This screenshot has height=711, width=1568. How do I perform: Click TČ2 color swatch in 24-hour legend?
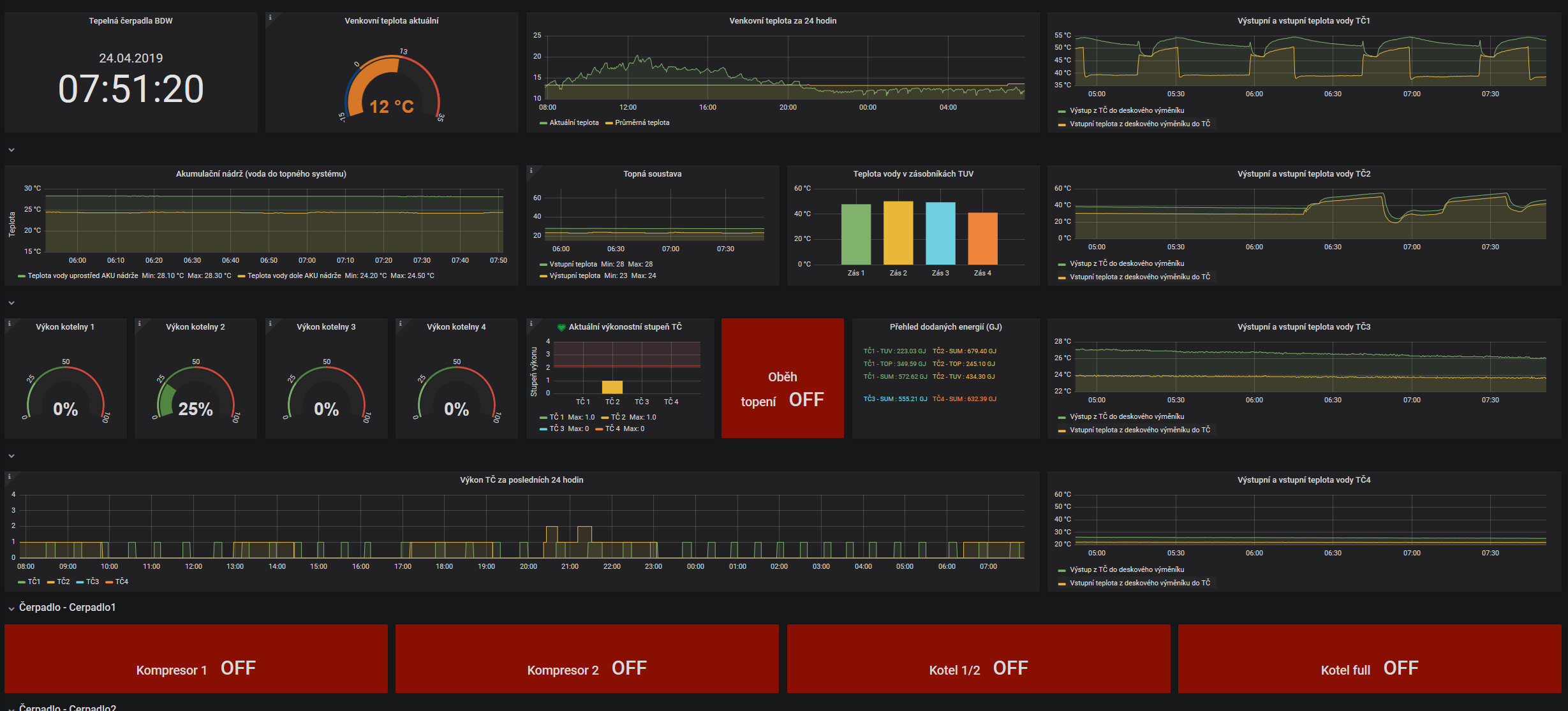tap(51, 582)
